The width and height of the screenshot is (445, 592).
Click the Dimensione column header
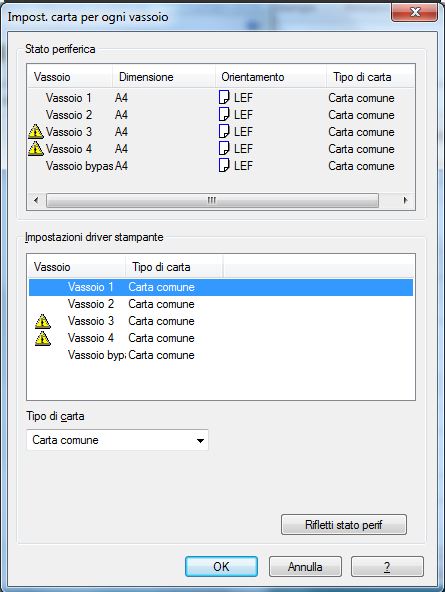164,77
